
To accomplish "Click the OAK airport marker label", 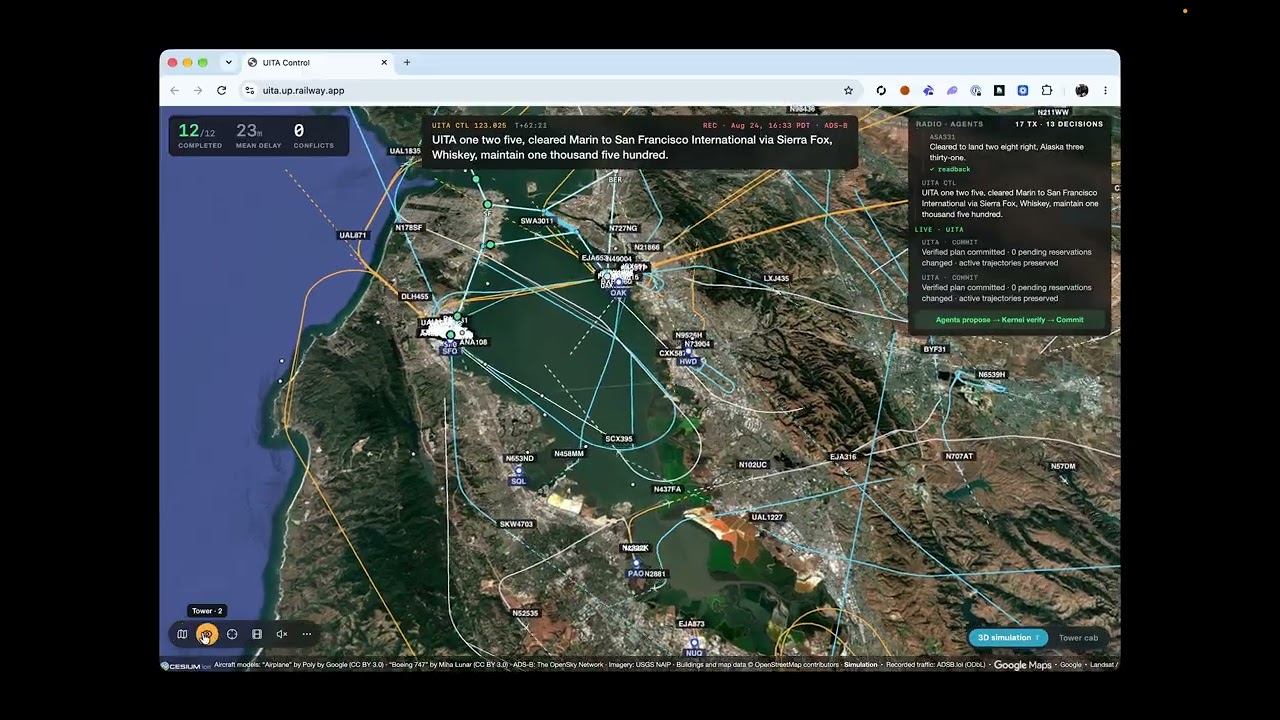I will tap(618, 293).
